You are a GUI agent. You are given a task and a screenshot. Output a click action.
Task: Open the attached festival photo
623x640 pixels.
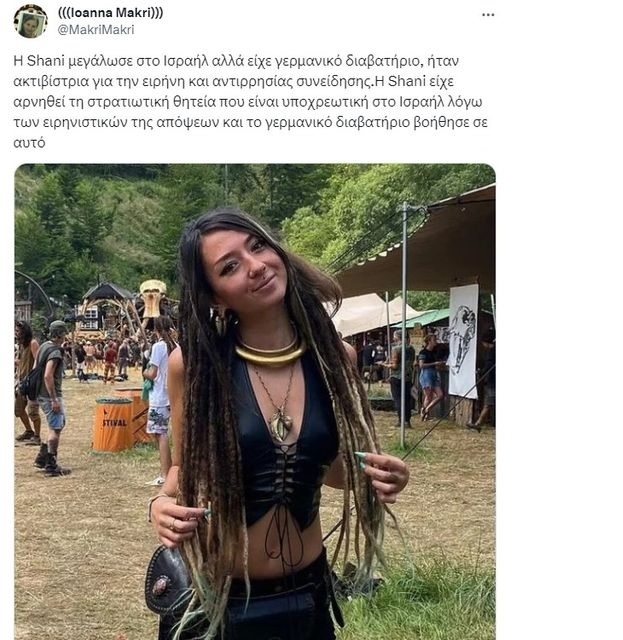point(255,402)
